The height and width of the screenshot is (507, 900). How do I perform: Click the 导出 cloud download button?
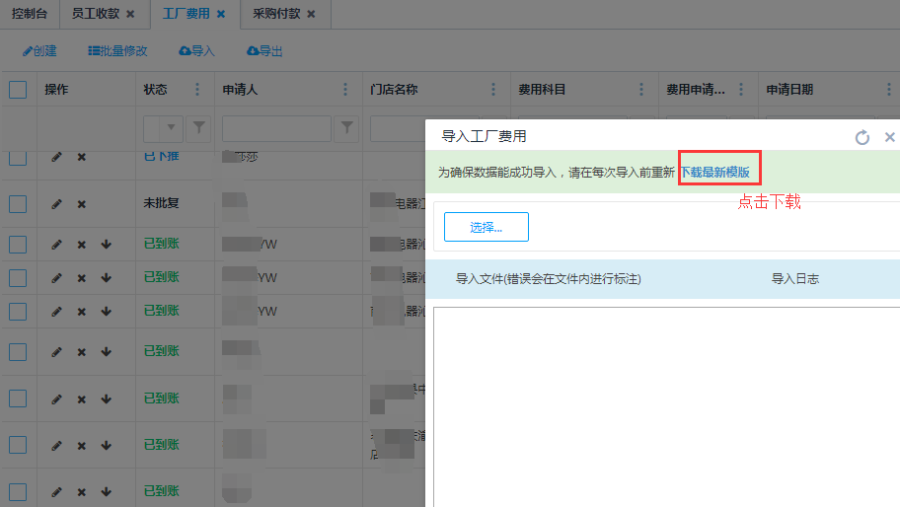(264, 51)
